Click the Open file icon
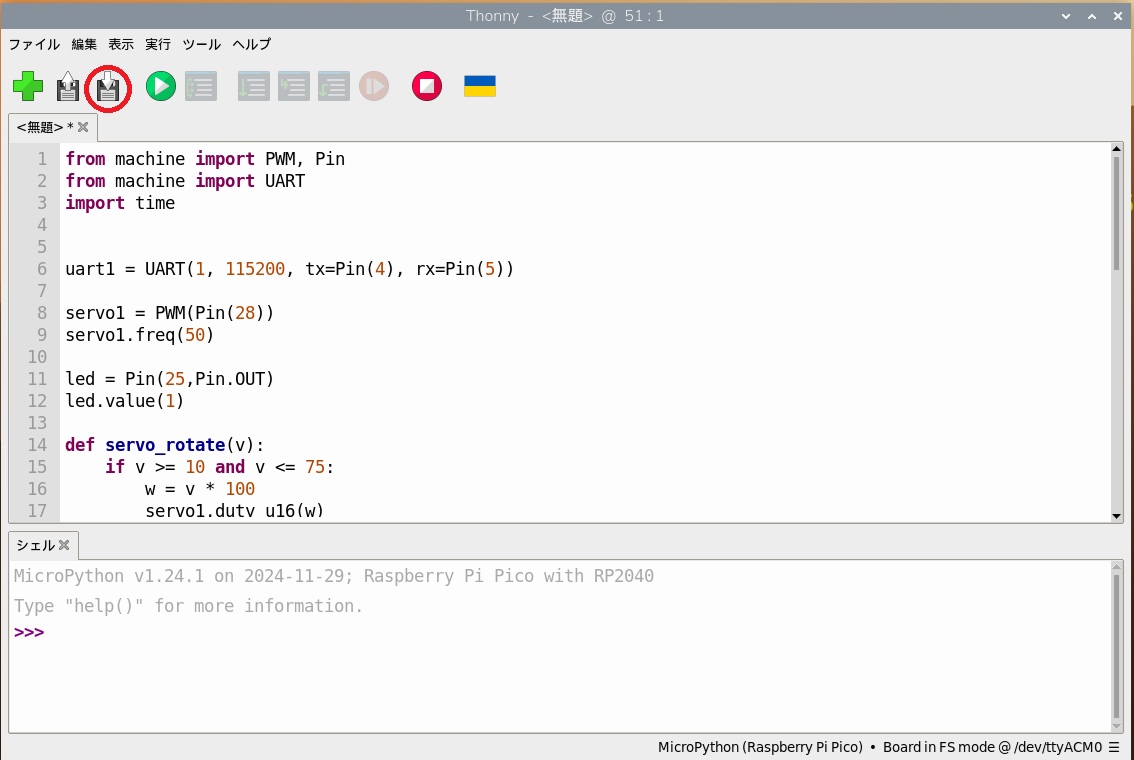This screenshot has height=760, width=1134. click(x=67, y=88)
